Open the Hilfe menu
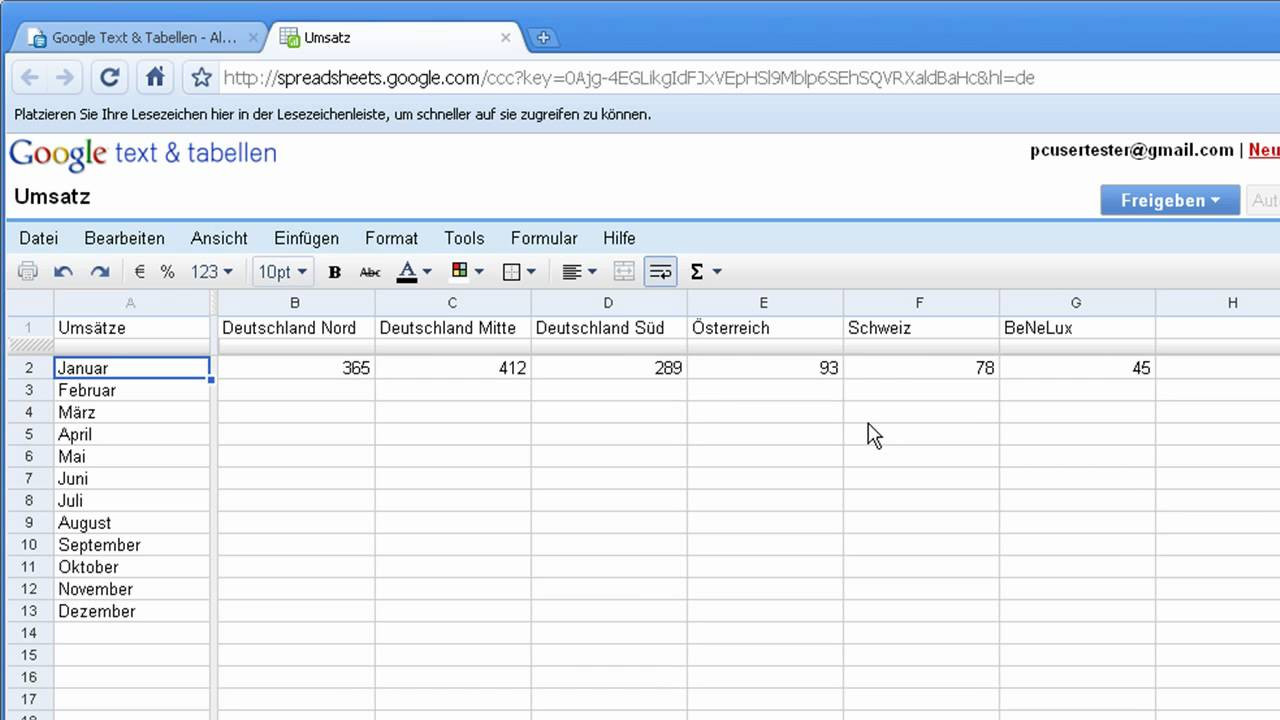 619,238
